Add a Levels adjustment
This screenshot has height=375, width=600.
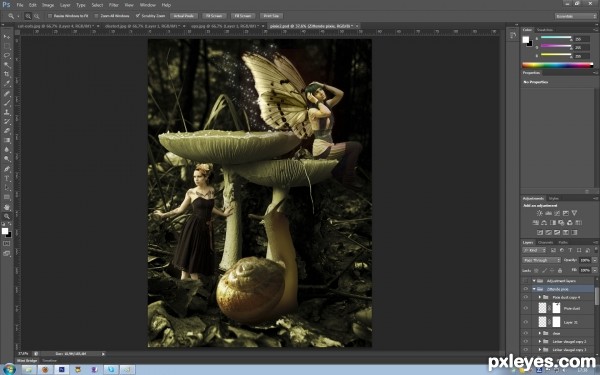[x=548, y=213]
